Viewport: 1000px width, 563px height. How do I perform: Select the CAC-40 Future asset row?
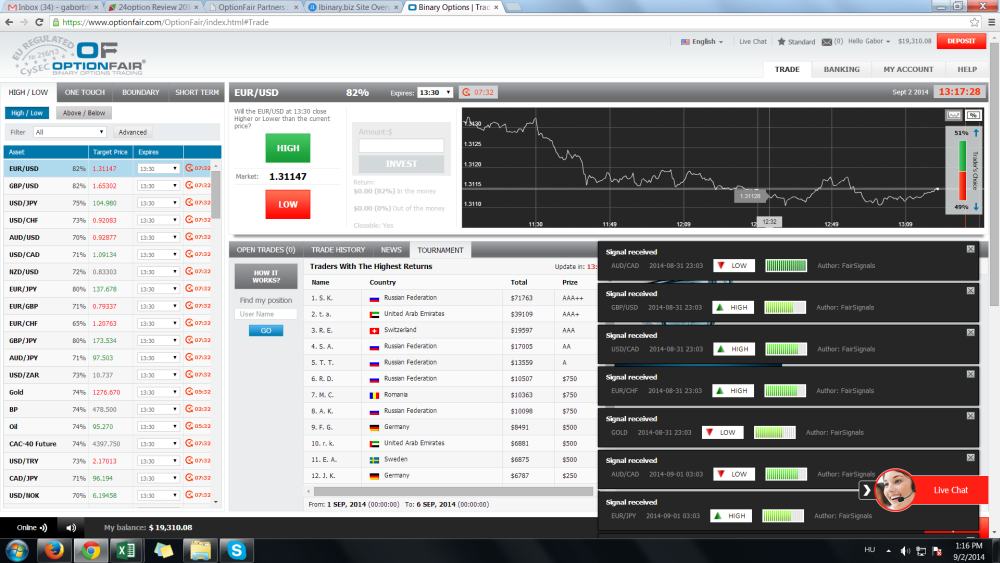[108, 444]
